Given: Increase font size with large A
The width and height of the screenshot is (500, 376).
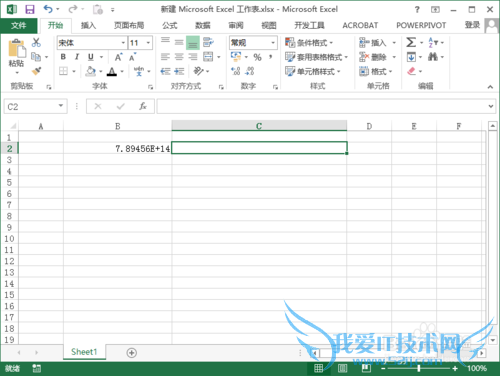Looking at the screenshot, I should click(118, 57).
